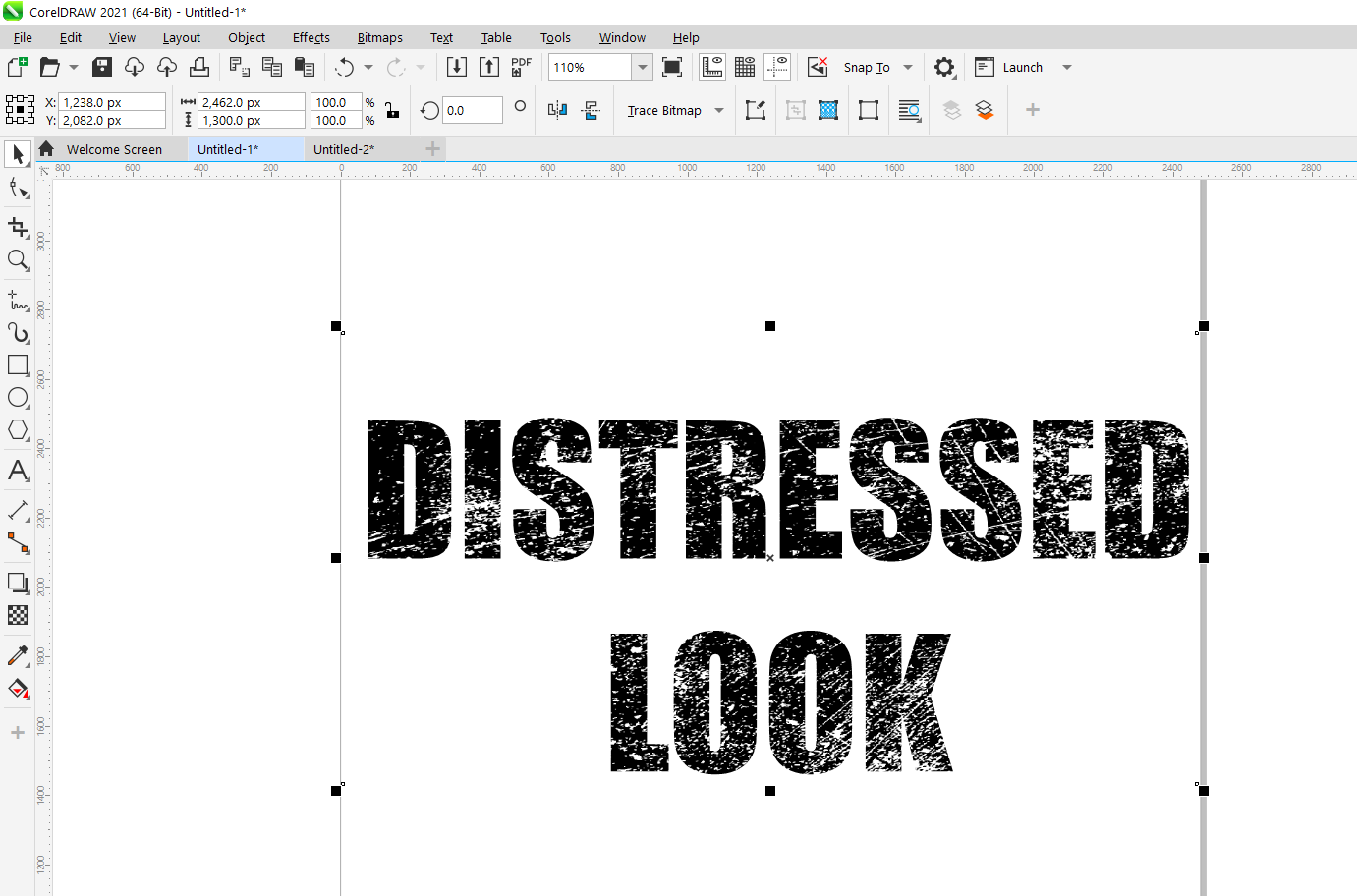Open the Undo history dropdown arrow
Screen dimensions: 1357x896
click(368, 67)
